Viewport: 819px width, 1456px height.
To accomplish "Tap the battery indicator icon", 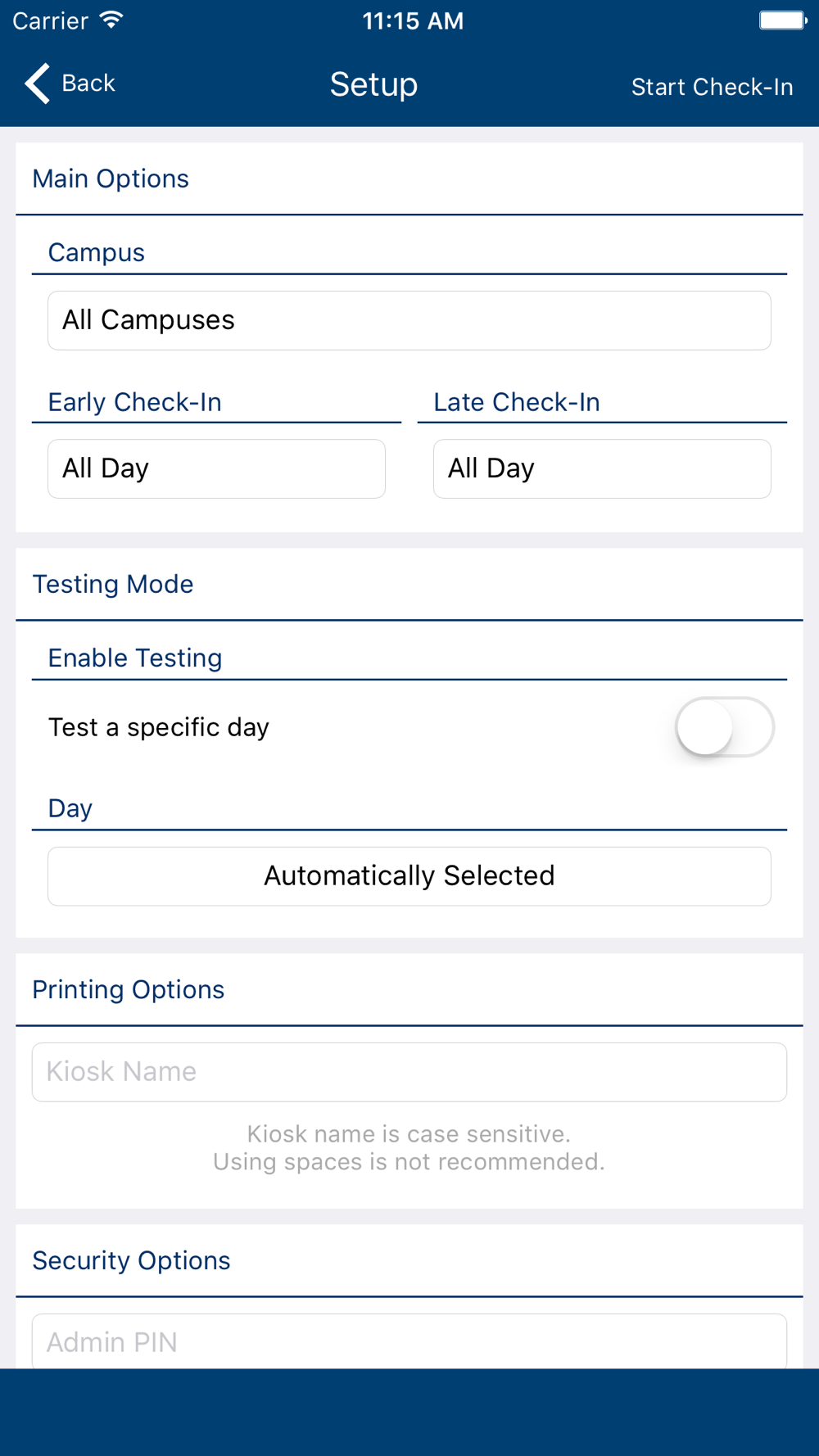I will (x=783, y=20).
